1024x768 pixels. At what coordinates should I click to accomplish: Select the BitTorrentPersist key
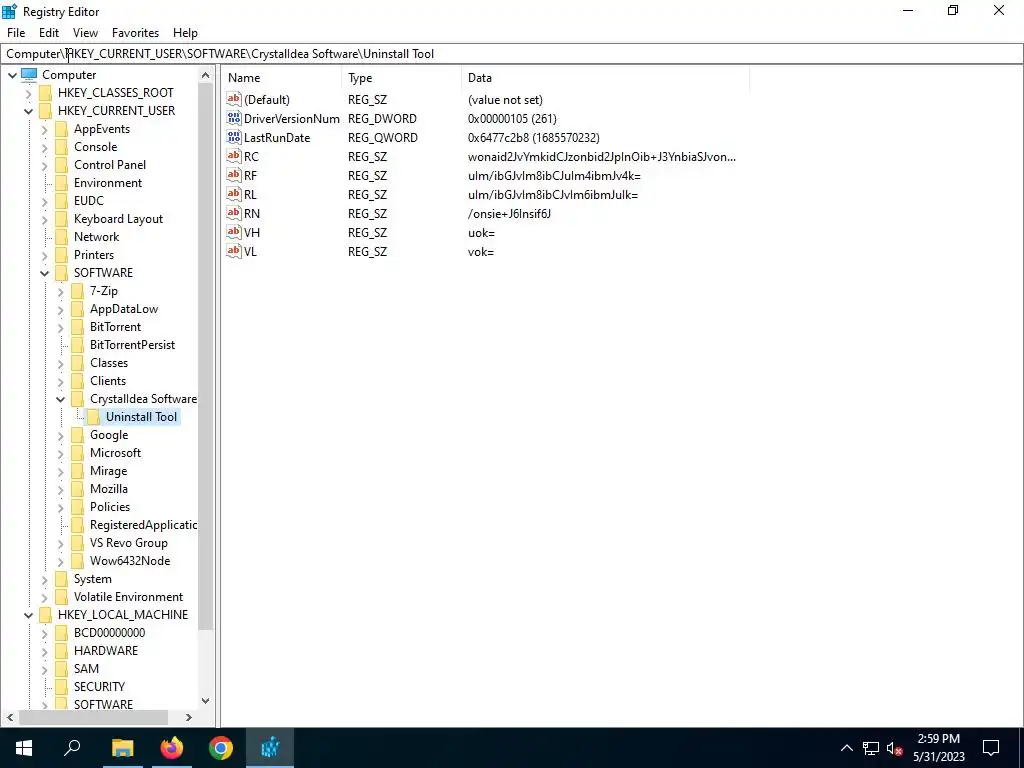click(132, 345)
